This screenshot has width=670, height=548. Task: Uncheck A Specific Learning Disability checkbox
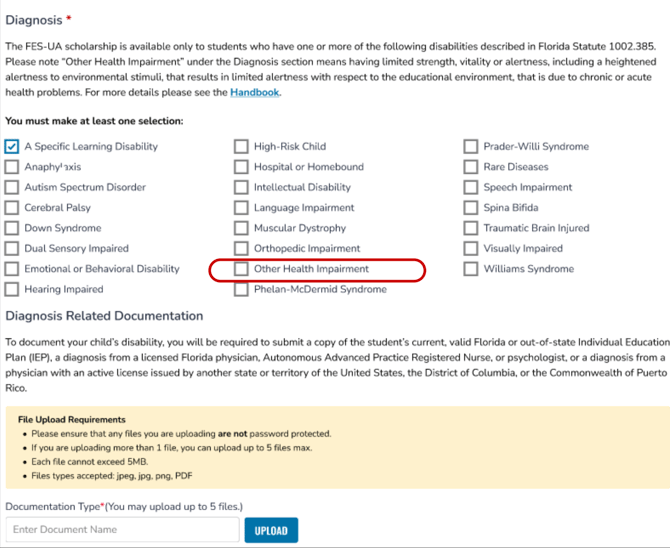coord(12,147)
